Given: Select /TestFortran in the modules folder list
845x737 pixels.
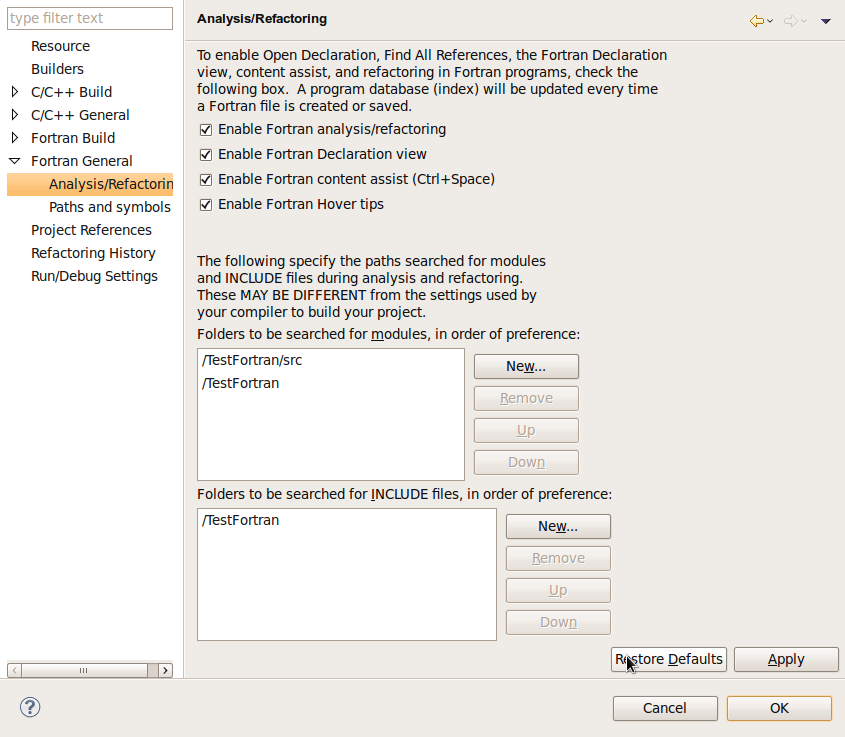Looking at the screenshot, I should [240, 384].
